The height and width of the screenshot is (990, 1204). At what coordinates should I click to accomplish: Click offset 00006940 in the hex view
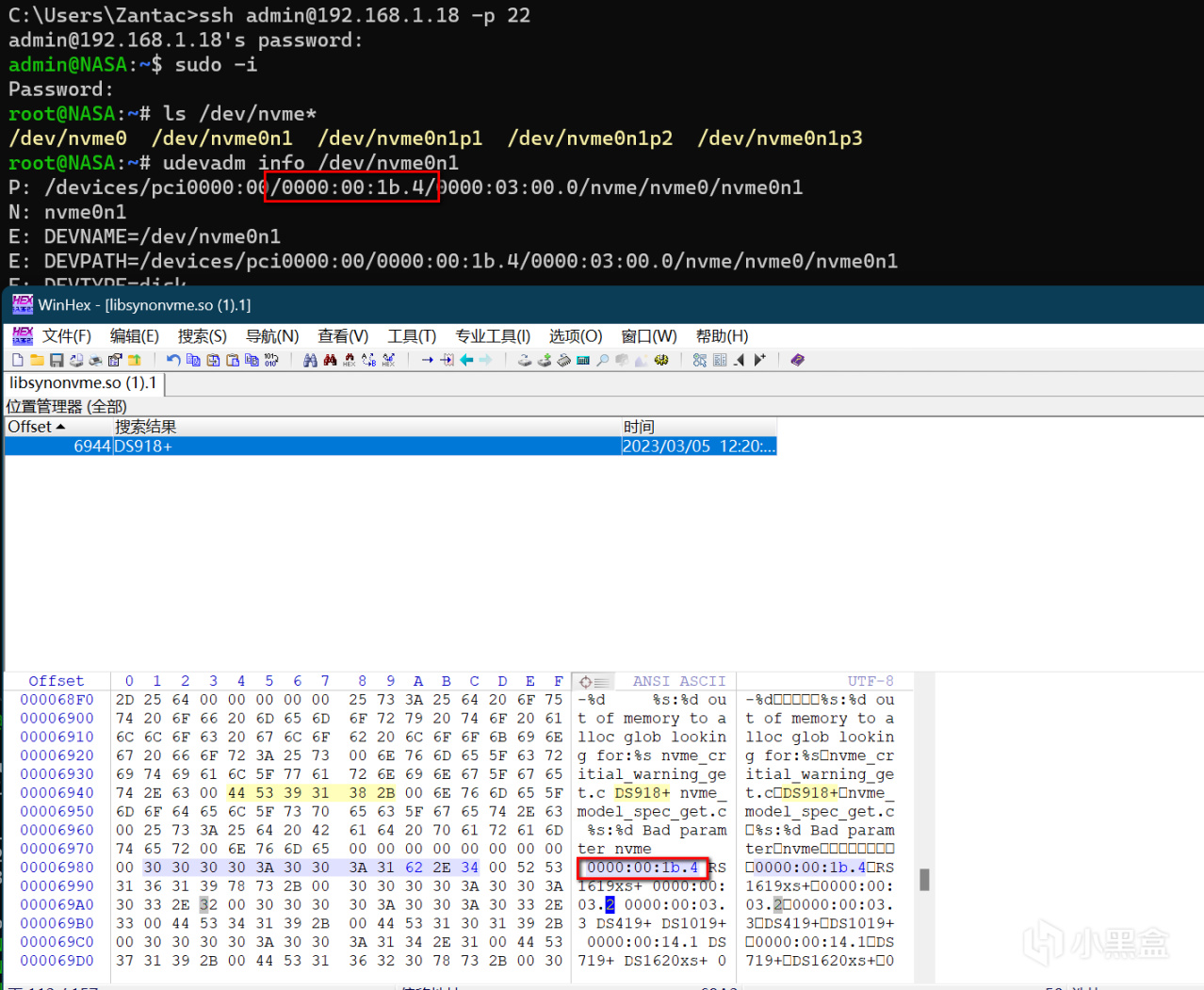point(57,793)
